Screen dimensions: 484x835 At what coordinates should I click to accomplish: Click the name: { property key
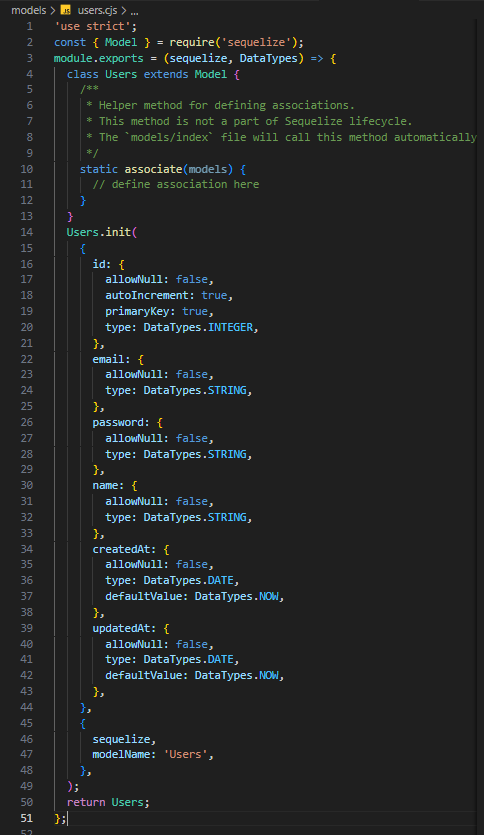click(x=115, y=486)
